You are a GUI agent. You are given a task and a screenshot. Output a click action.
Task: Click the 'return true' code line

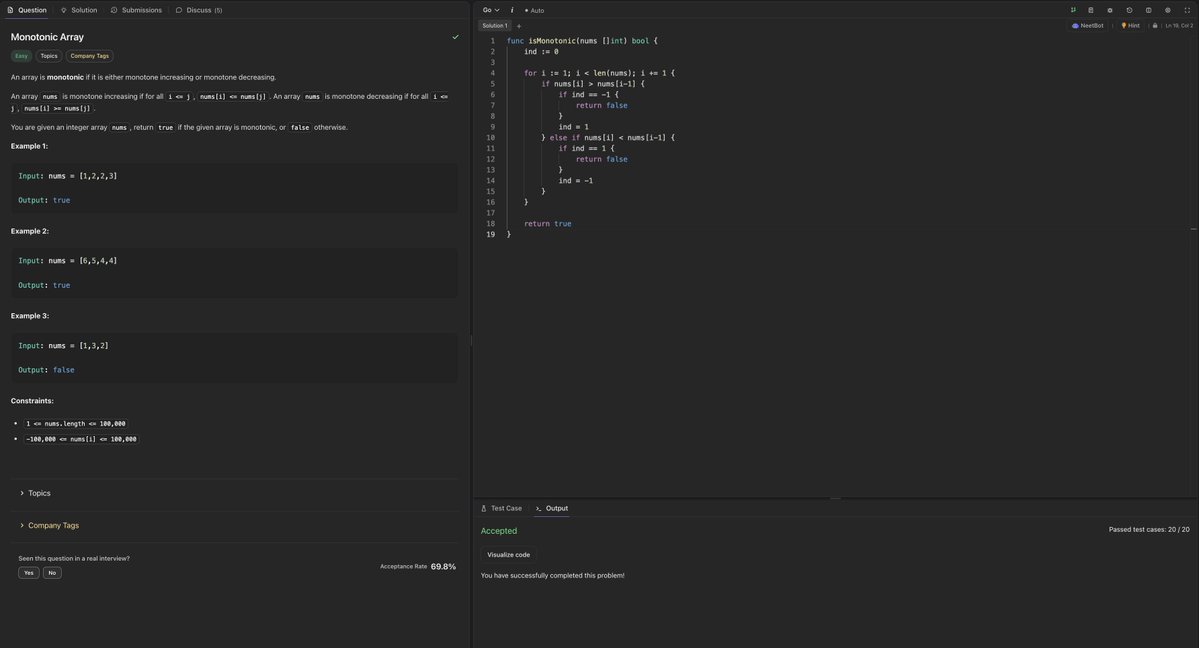548,223
